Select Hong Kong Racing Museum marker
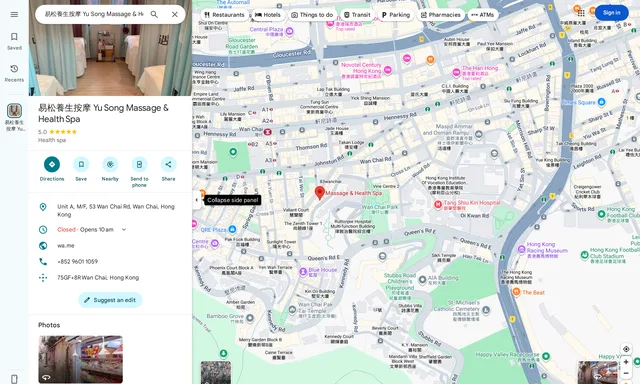640x384 pixels. click(x=521, y=249)
